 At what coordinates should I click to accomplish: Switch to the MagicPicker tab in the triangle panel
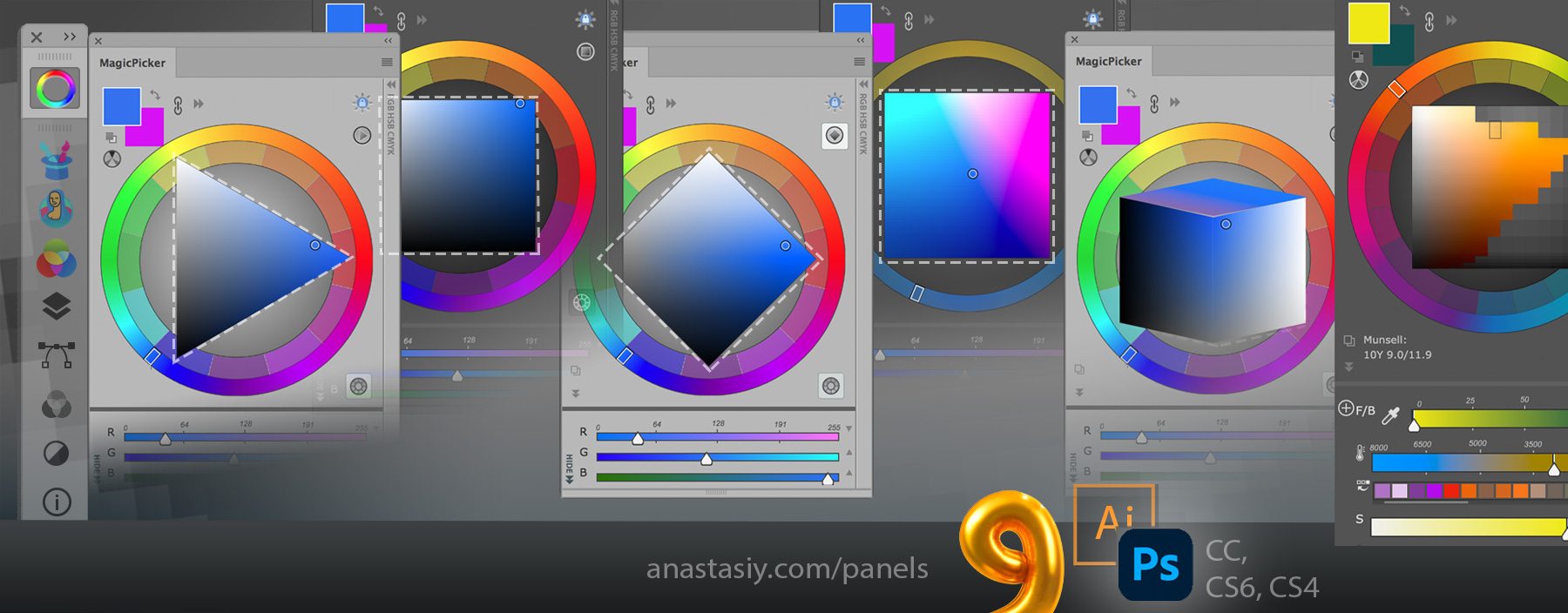[132, 63]
